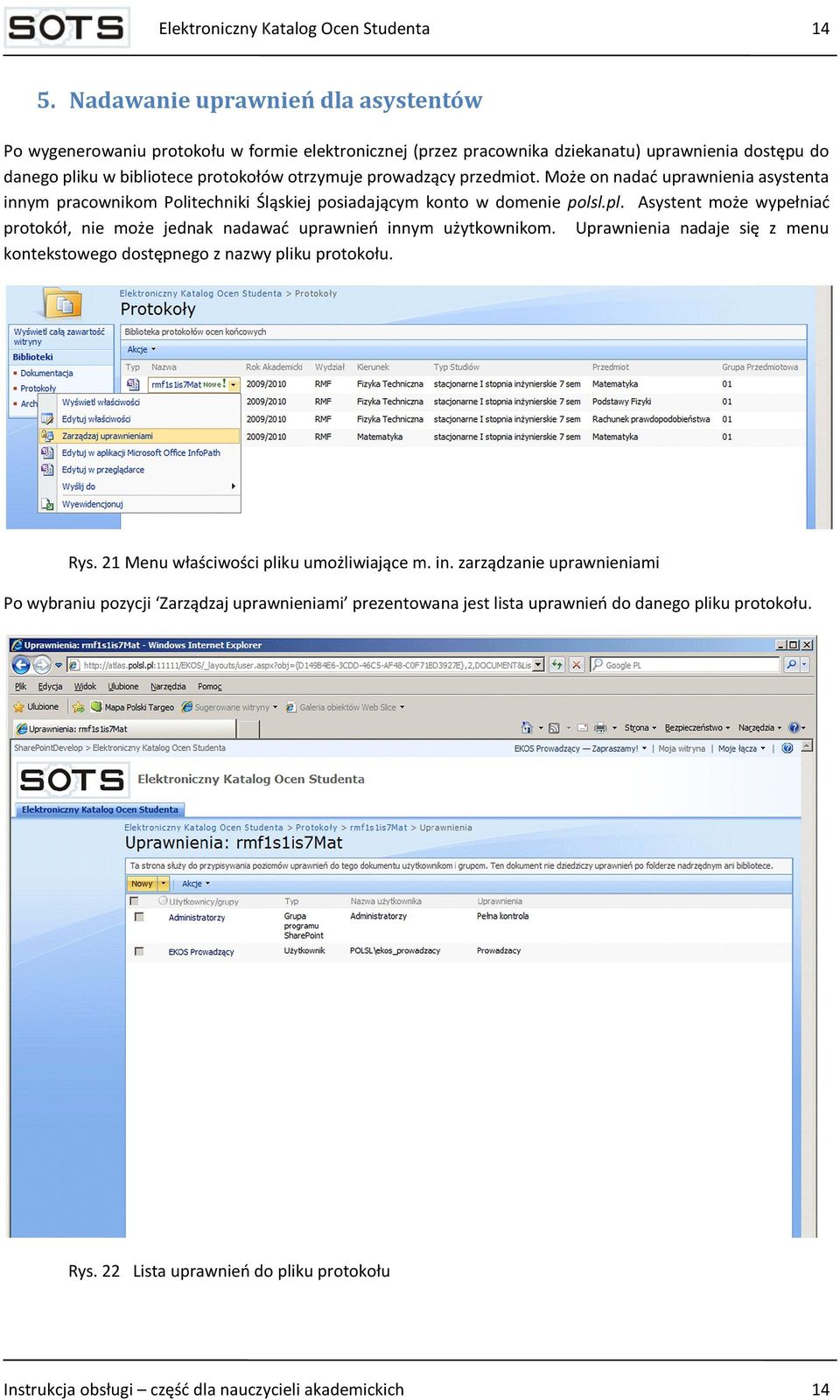Click the Nowy button
840x1400 pixels.
point(143,884)
